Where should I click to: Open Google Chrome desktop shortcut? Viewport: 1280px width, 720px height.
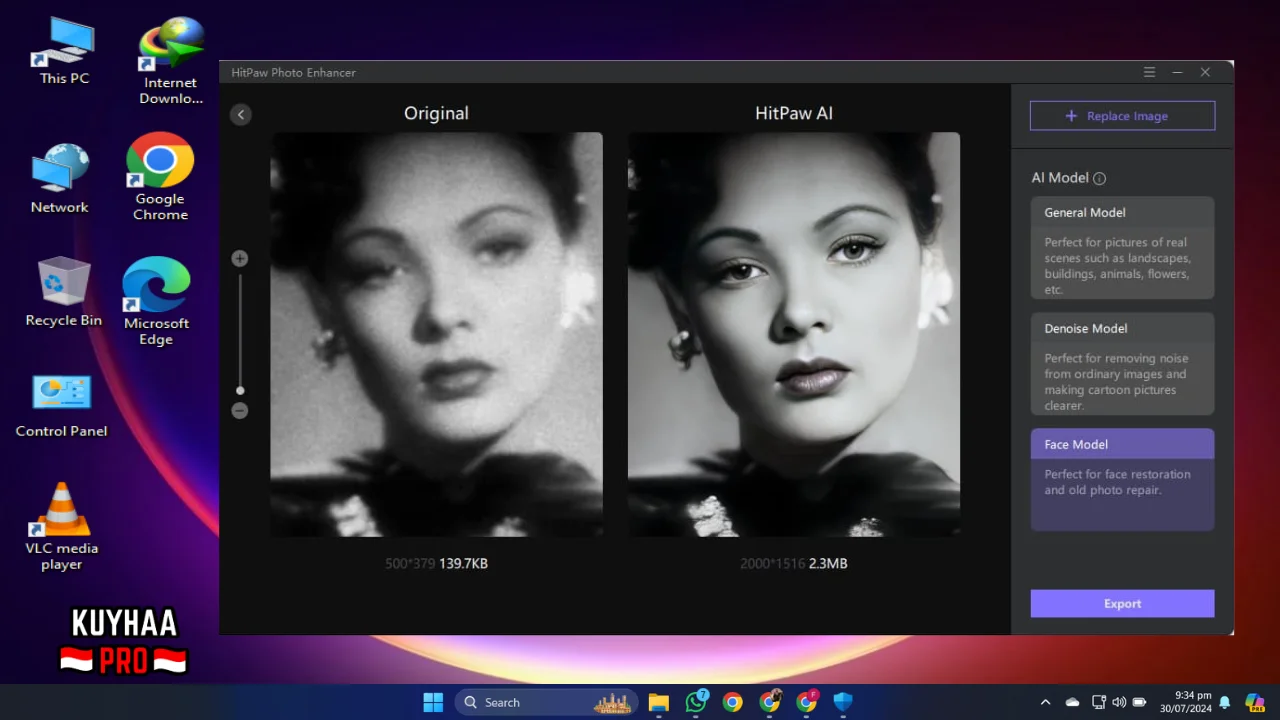[x=160, y=176]
